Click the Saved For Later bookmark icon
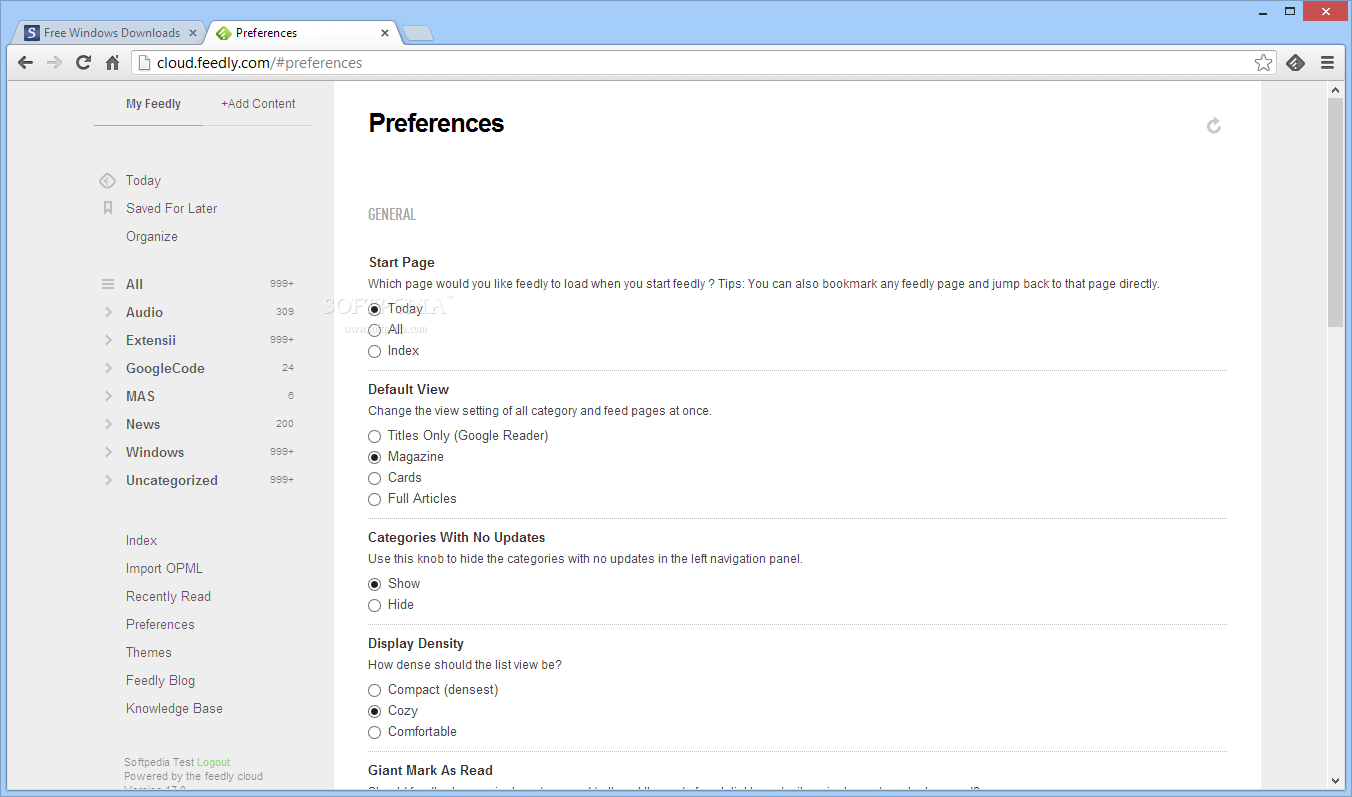This screenshot has width=1352, height=797. (108, 208)
